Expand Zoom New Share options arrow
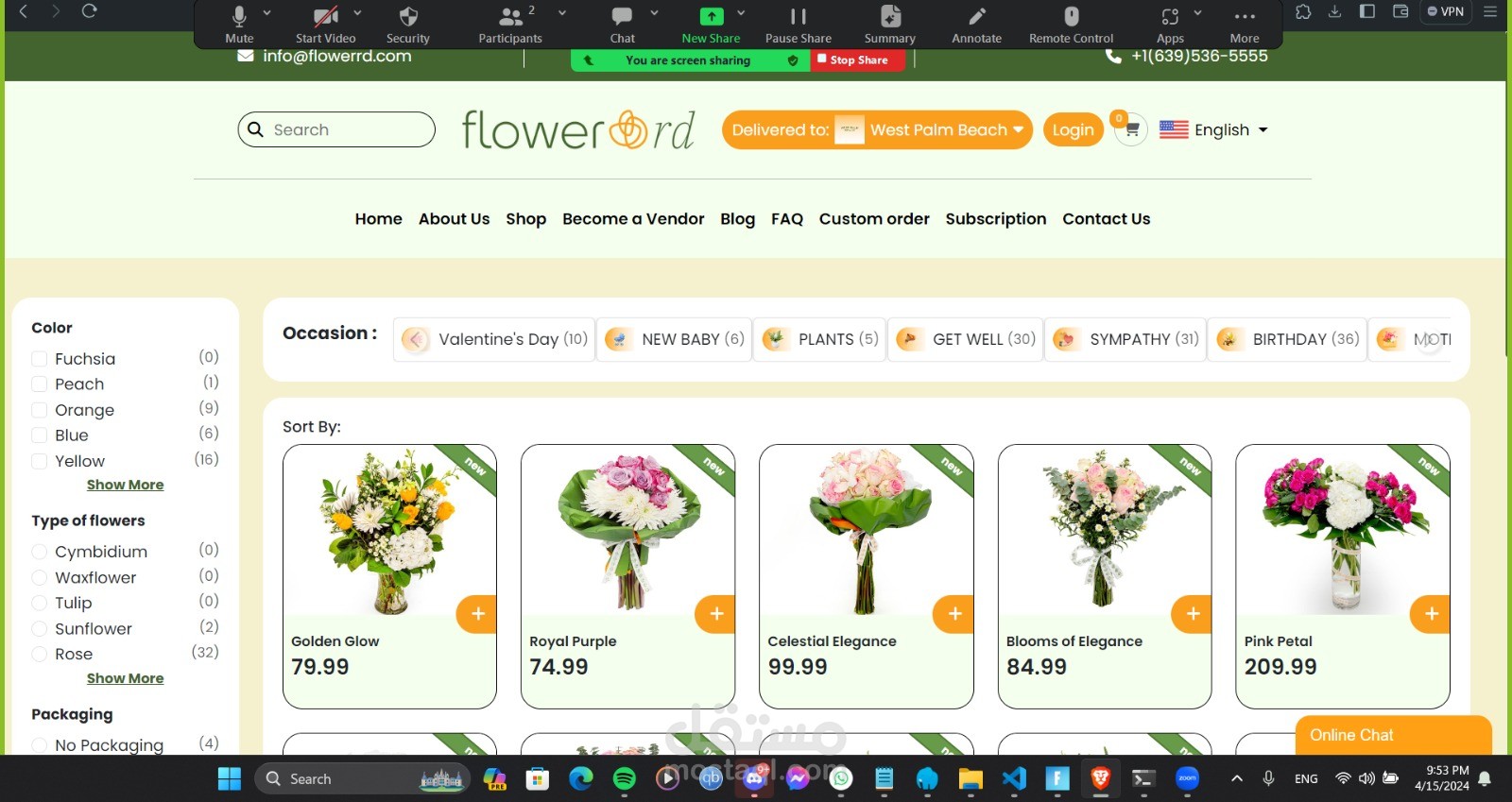Viewport: 1512px width, 802px height. tap(741, 13)
